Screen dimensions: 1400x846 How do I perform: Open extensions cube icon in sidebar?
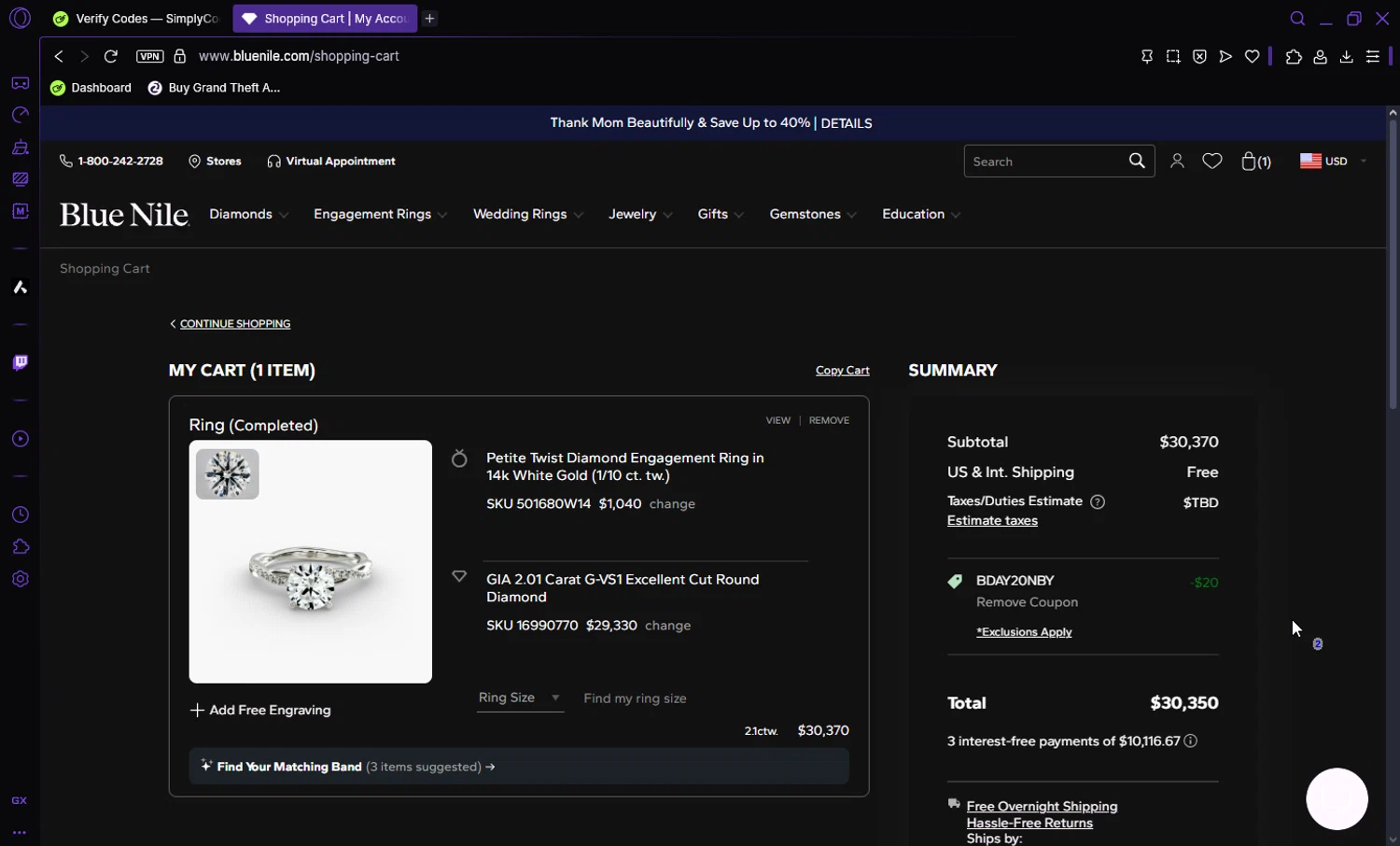coord(20,547)
